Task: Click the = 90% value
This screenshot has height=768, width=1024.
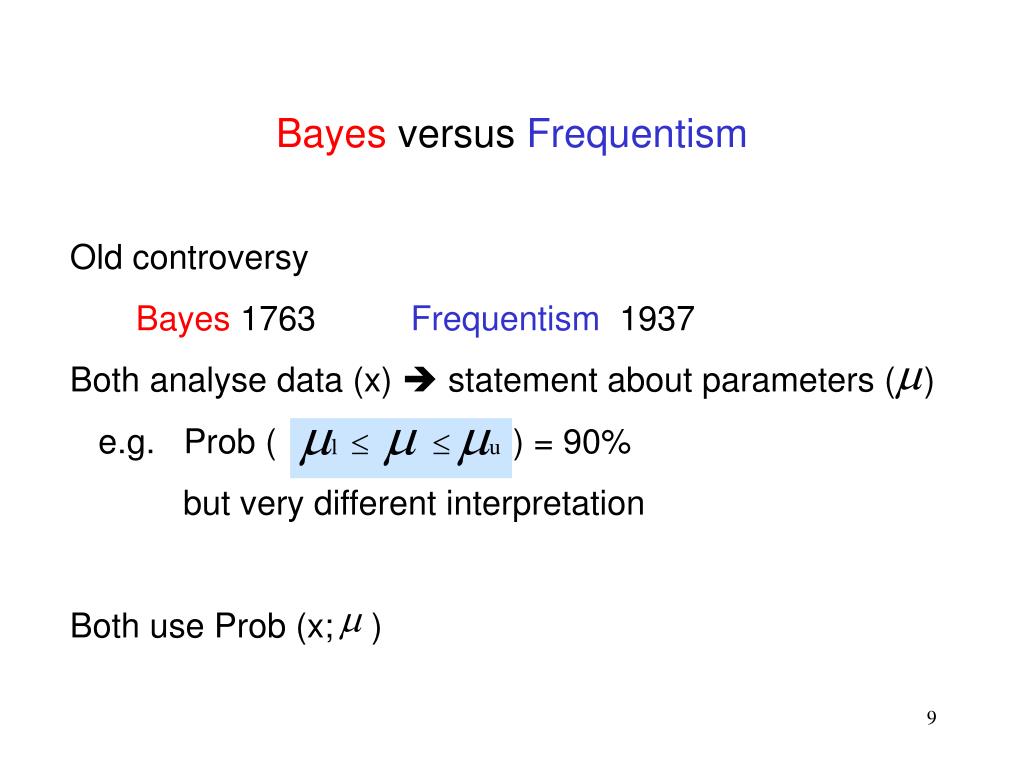Action: click(583, 443)
